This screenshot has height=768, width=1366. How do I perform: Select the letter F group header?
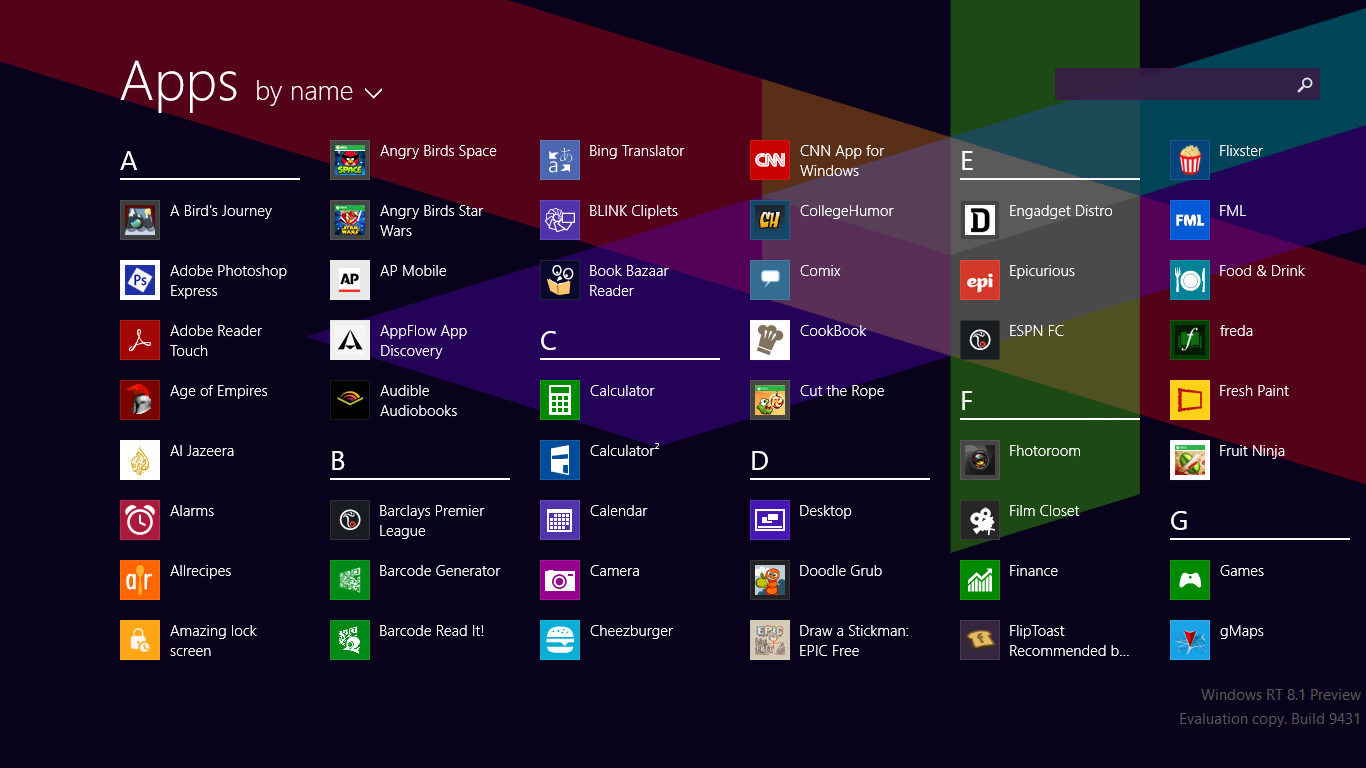1050,401
